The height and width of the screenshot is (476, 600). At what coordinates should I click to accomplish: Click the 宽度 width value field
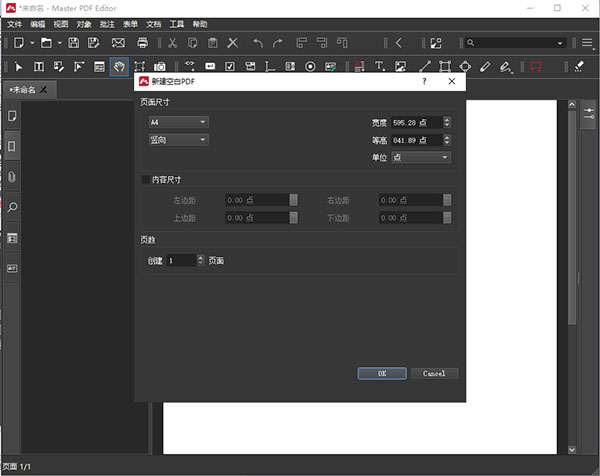click(x=415, y=122)
